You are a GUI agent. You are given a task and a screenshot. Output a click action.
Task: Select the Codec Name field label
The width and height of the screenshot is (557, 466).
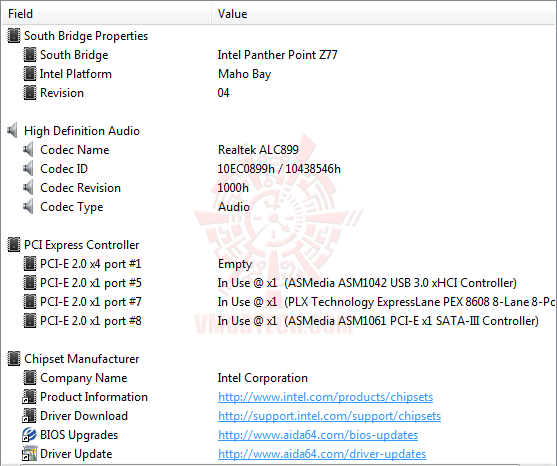click(75, 150)
